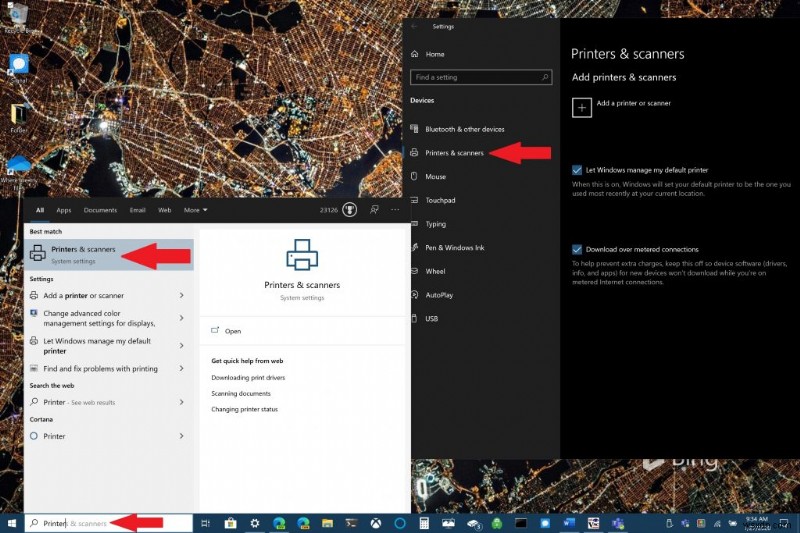Open Scanning documents help link

241,394
